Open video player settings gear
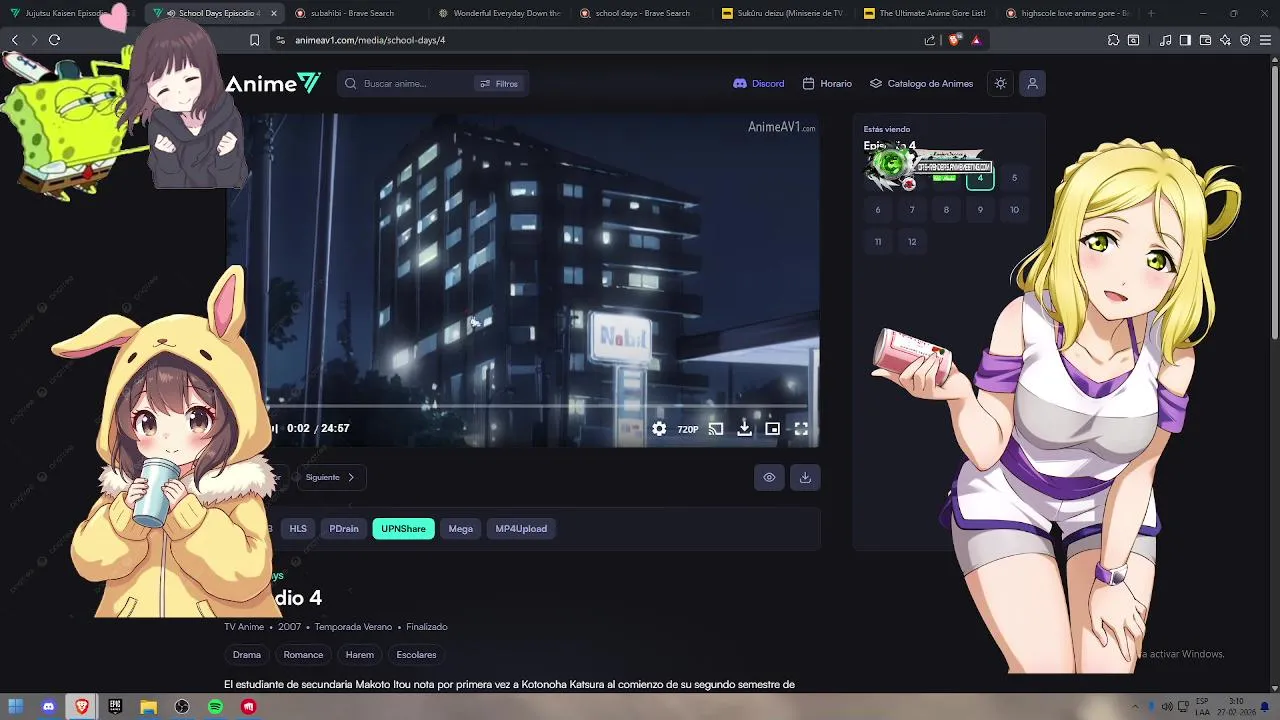This screenshot has width=1280, height=720. tap(659, 428)
